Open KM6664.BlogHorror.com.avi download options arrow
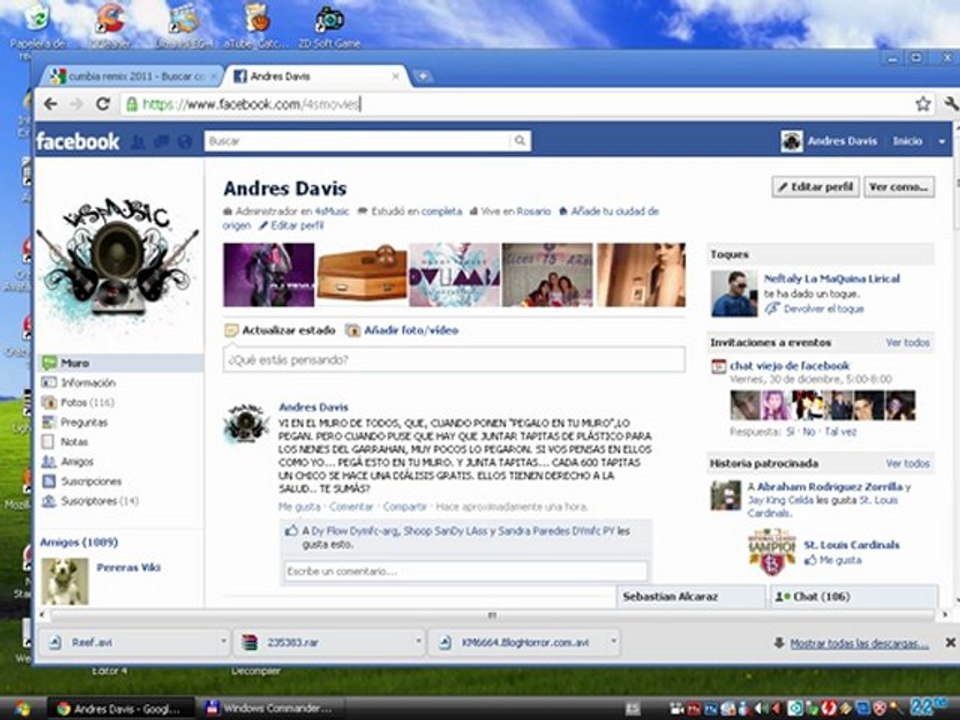Viewport: 960px width, 720px height. tap(613, 642)
